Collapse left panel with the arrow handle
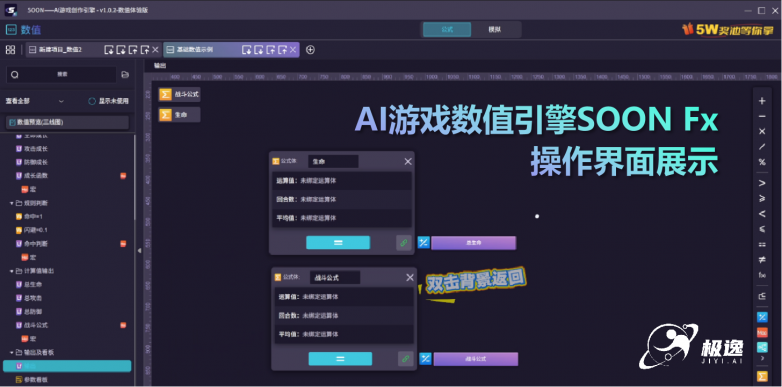The height and width of the screenshot is (387, 782). pyautogui.click(x=140, y=250)
